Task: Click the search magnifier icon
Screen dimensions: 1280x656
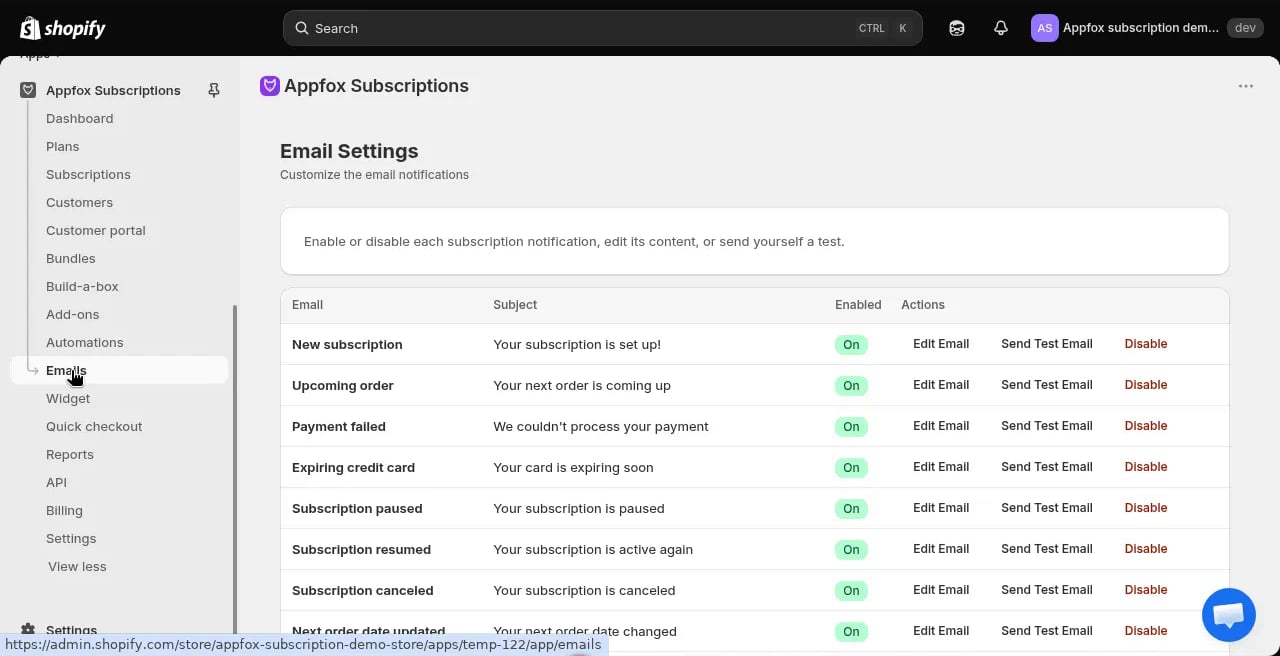Action: (301, 28)
